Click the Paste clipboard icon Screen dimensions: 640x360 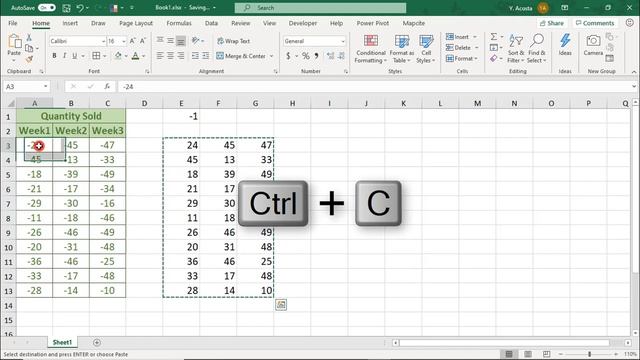click(14, 42)
